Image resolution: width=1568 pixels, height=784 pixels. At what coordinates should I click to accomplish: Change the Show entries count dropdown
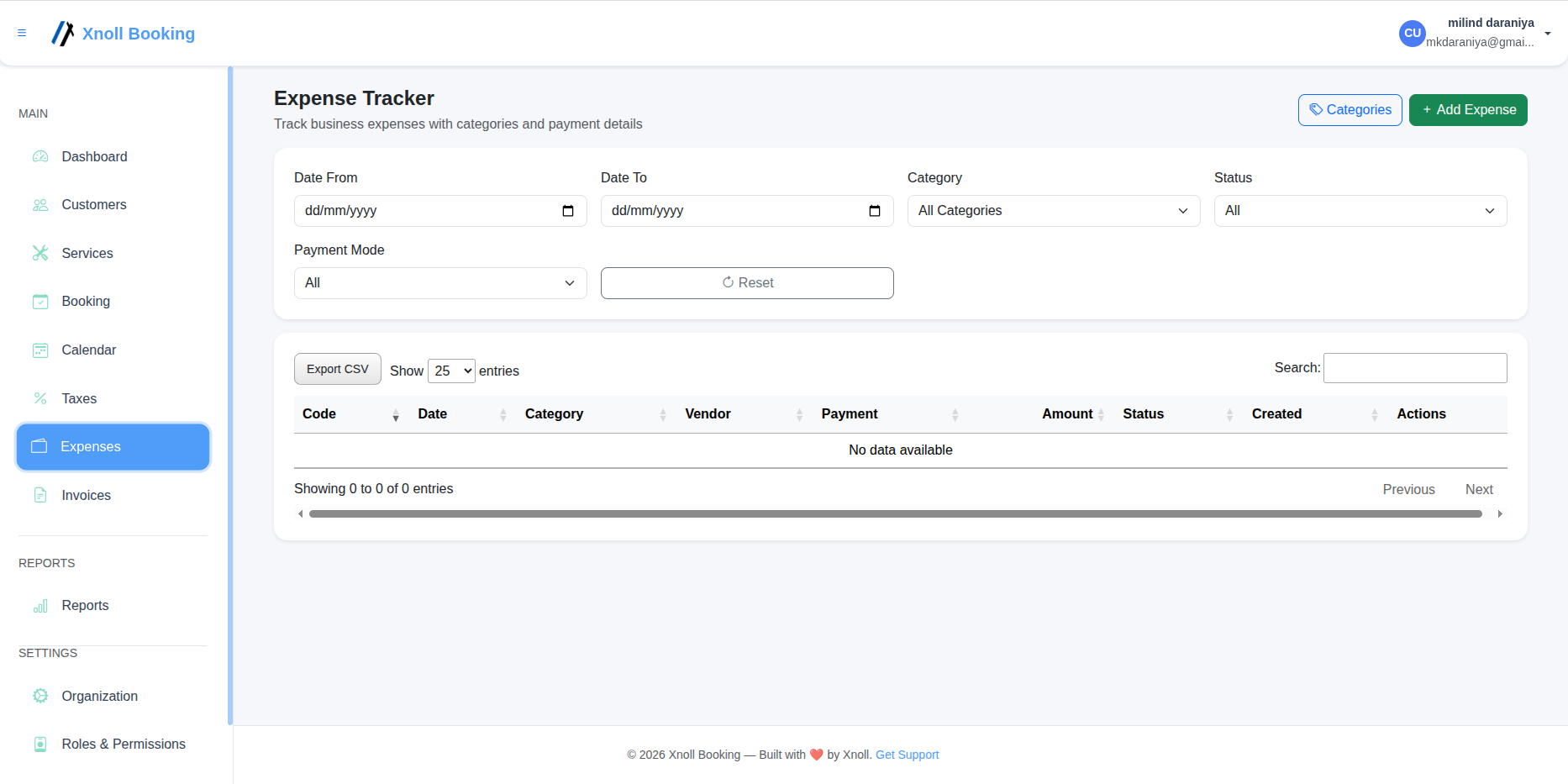pos(451,371)
